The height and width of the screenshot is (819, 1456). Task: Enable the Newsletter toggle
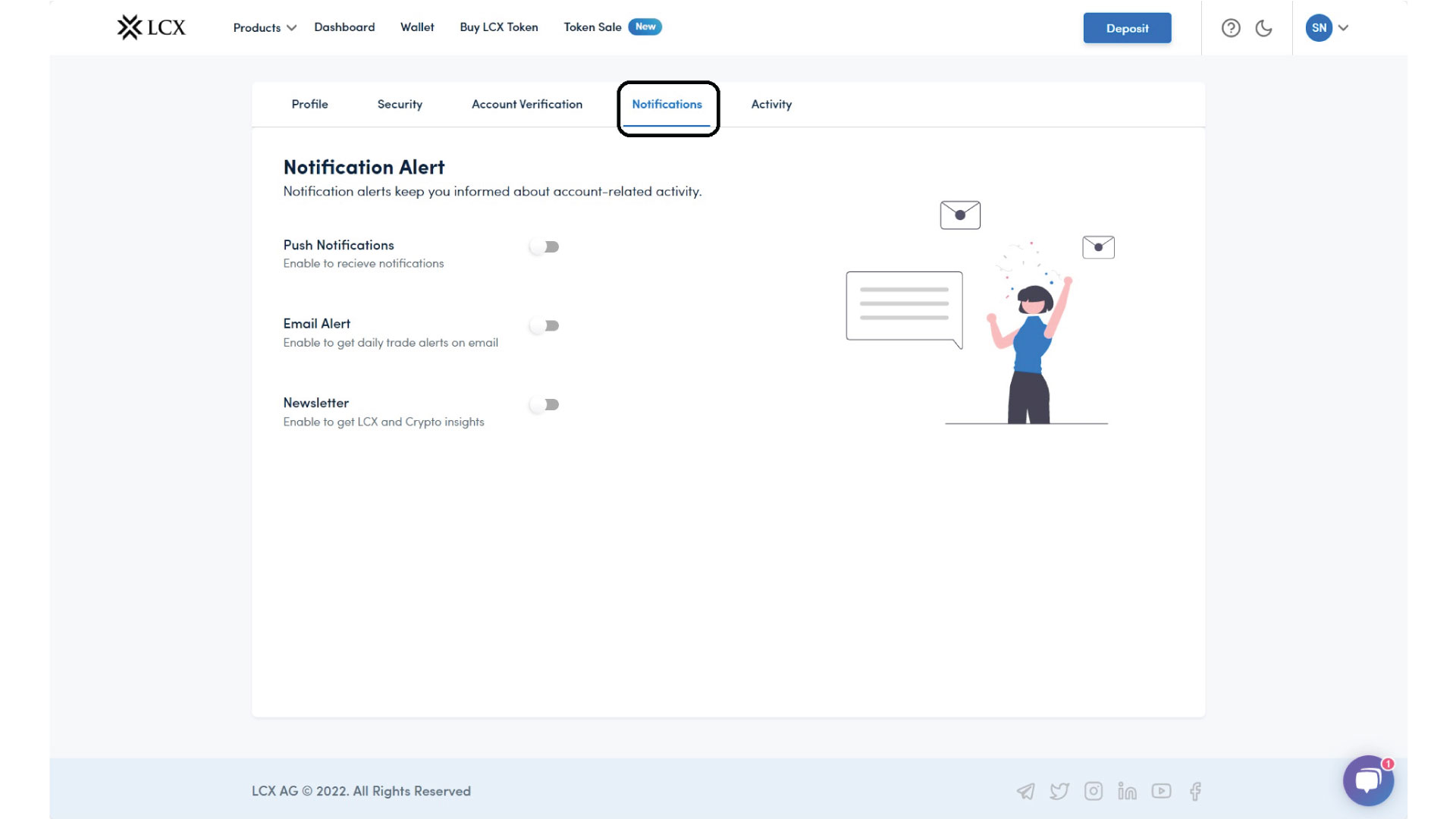pyautogui.click(x=544, y=405)
